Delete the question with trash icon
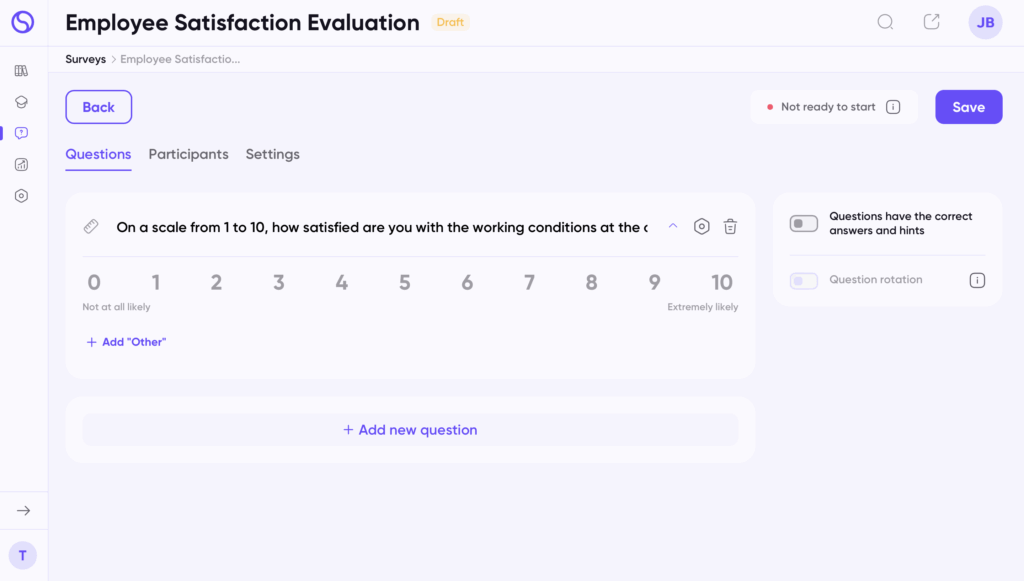1024x581 pixels. click(x=730, y=227)
